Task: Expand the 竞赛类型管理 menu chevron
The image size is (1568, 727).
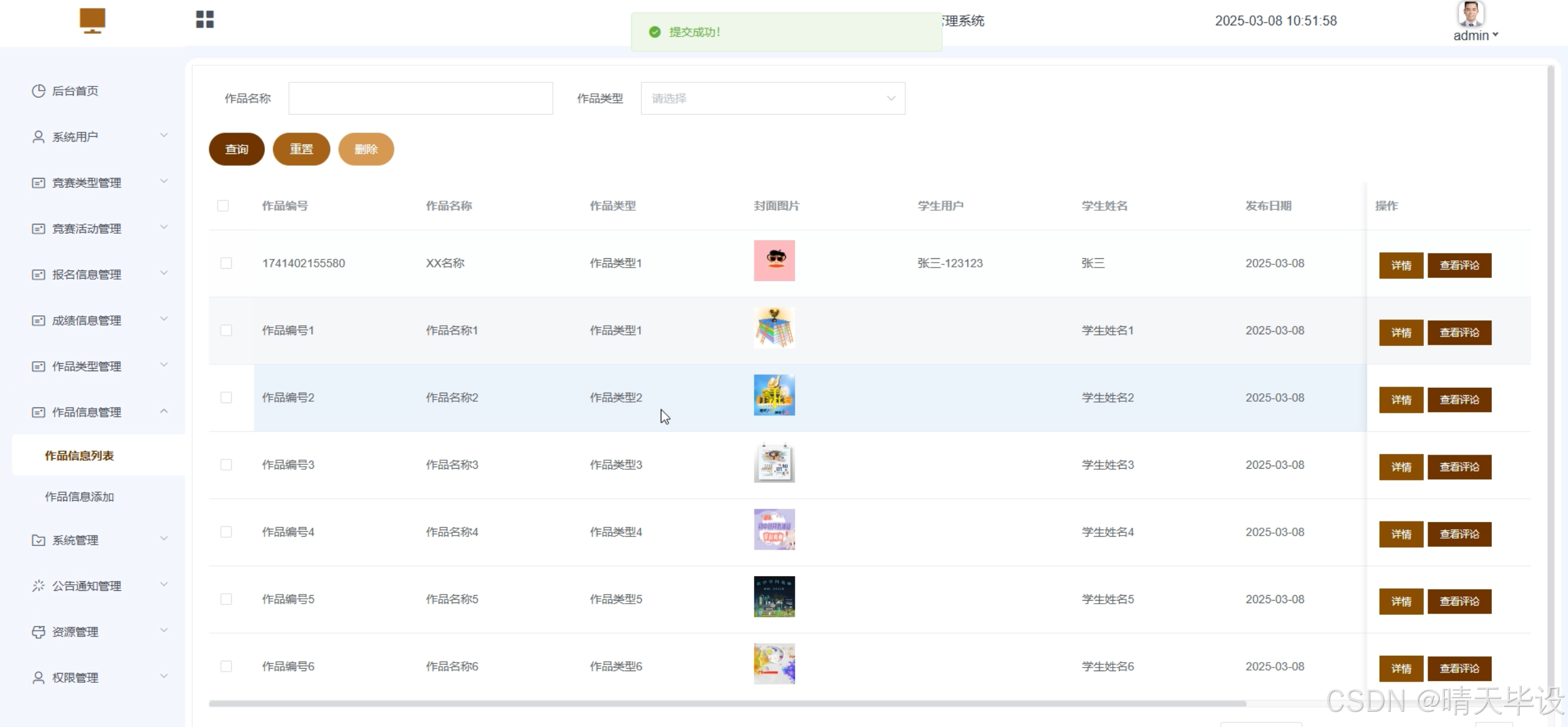Action: pos(164,182)
